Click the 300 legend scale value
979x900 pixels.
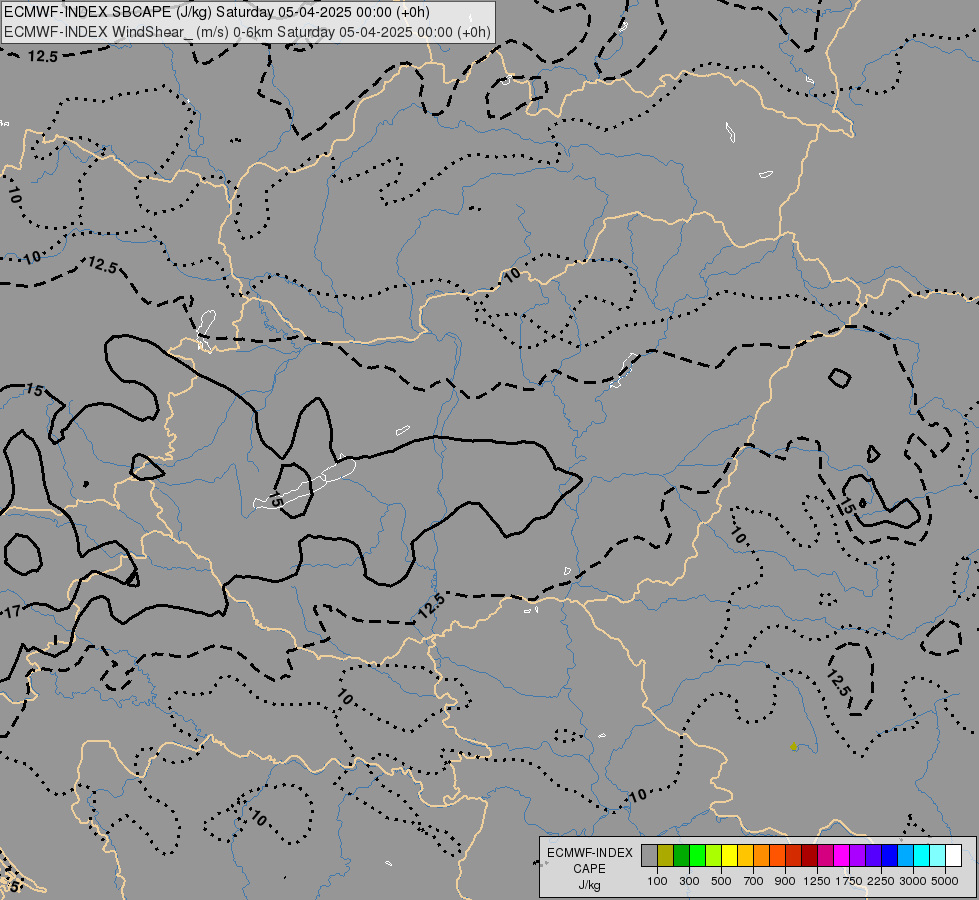689,881
